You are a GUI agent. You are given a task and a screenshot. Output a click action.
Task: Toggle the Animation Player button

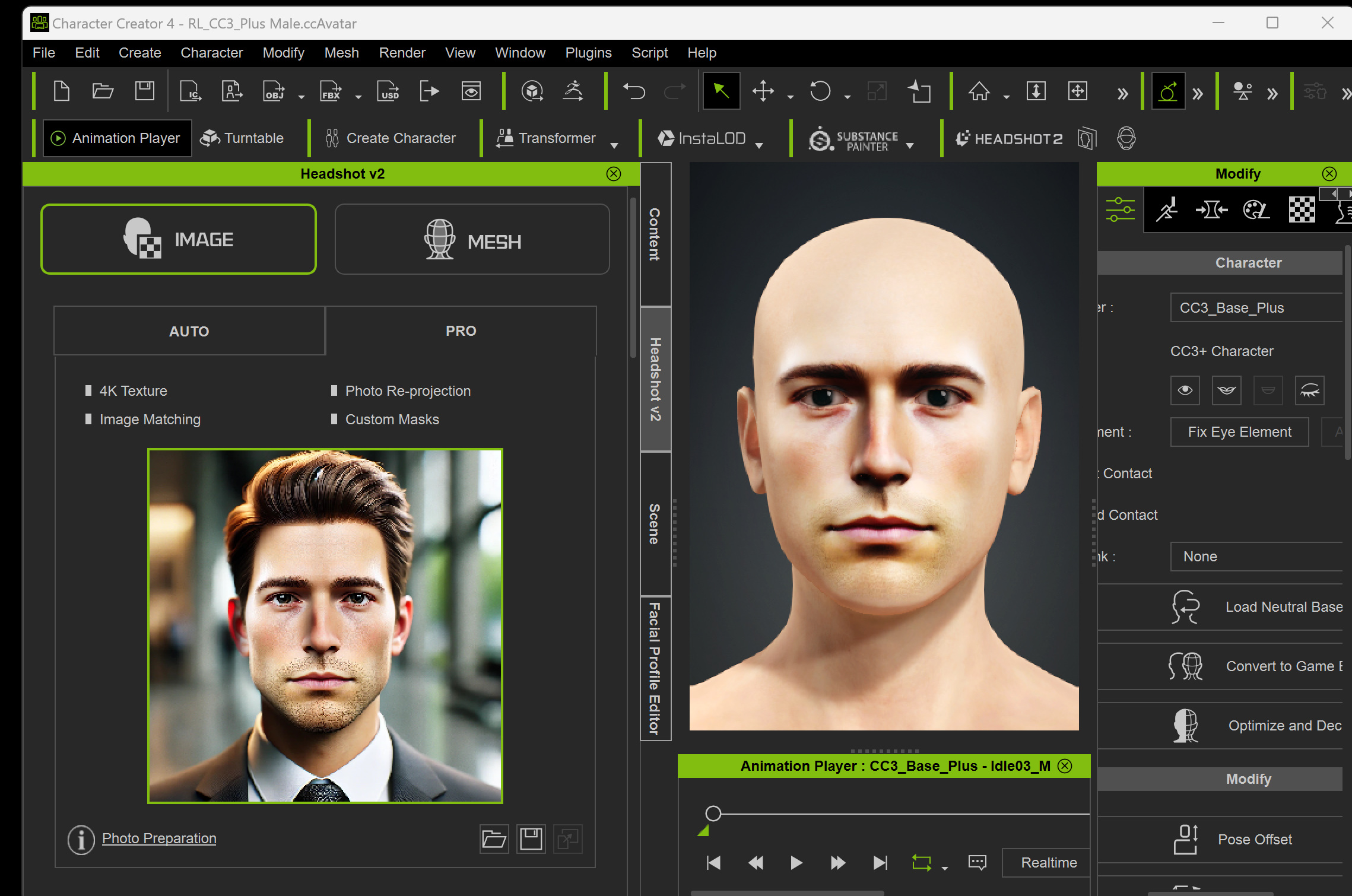tap(117, 138)
